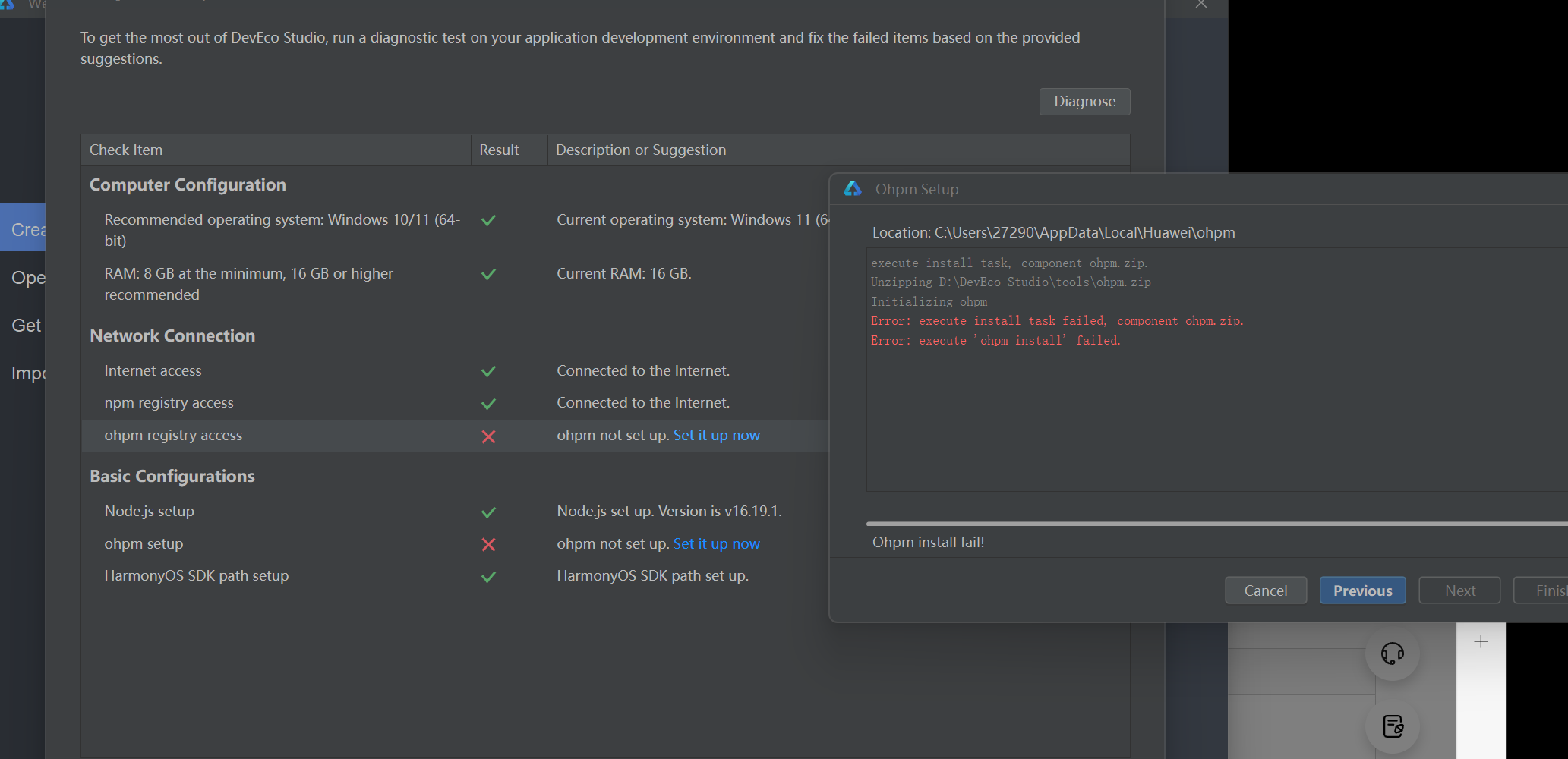This screenshot has width=1568, height=759.
Task: Select the 'npm registry access' row
Action: [x=456, y=403]
